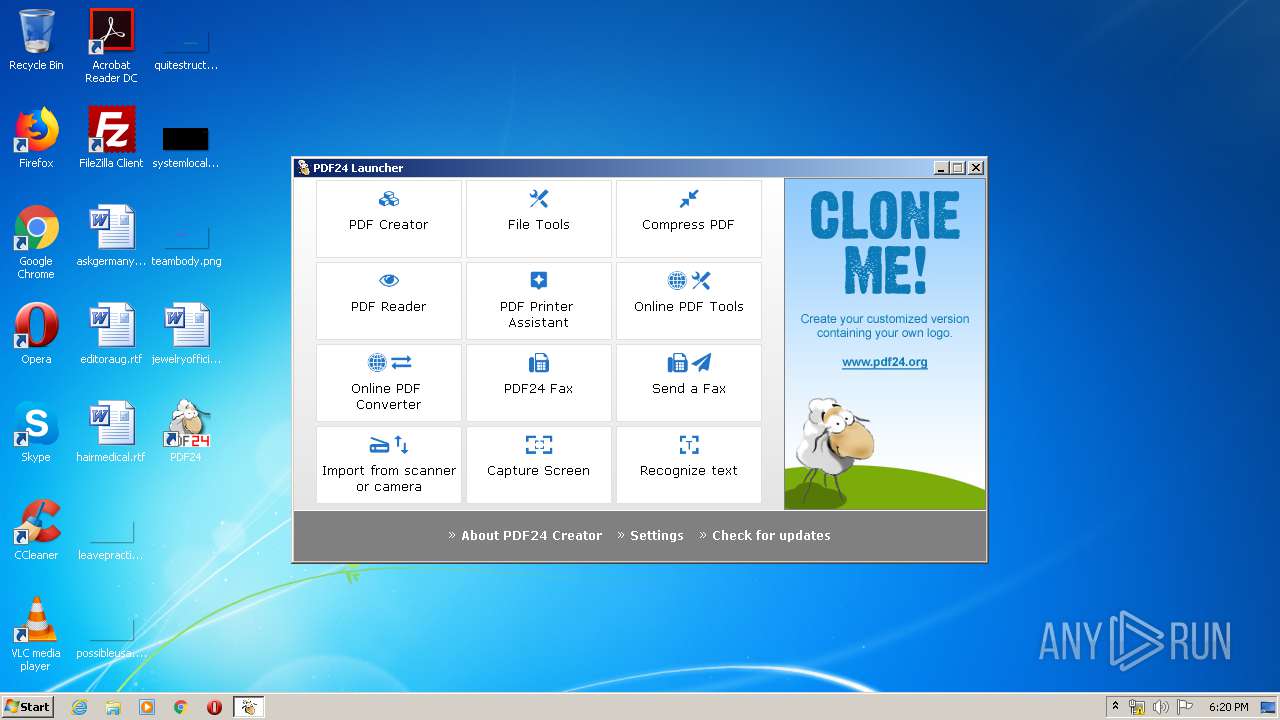
Task: Click the Clone Me sheep banner
Action: point(885,344)
